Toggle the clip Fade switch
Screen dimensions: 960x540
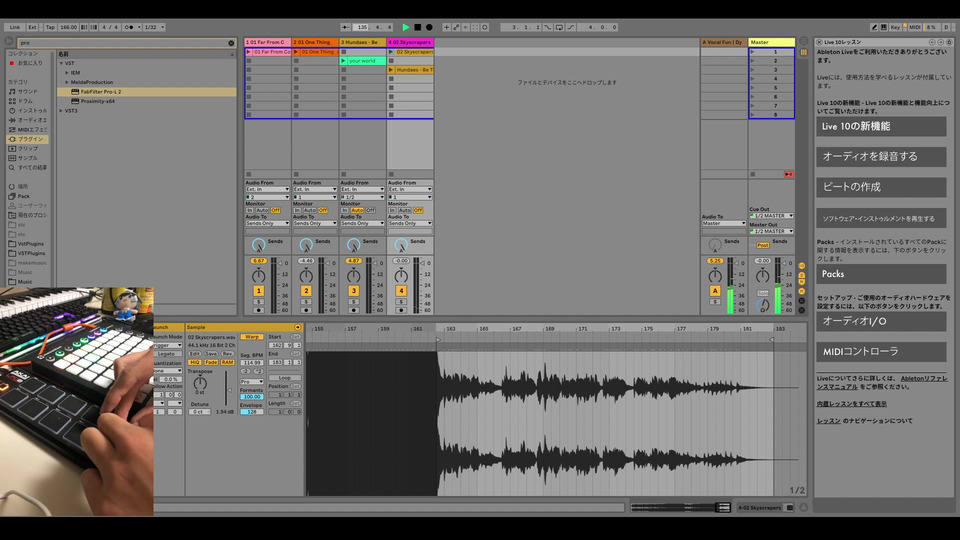[211, 362]
